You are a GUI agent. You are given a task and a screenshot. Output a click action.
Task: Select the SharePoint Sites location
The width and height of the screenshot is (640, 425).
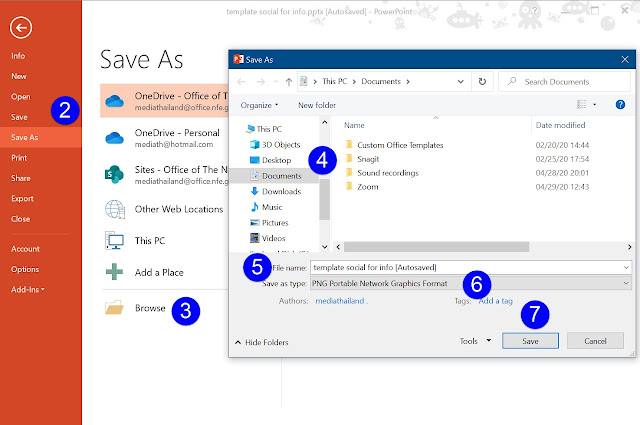(164, 175)
